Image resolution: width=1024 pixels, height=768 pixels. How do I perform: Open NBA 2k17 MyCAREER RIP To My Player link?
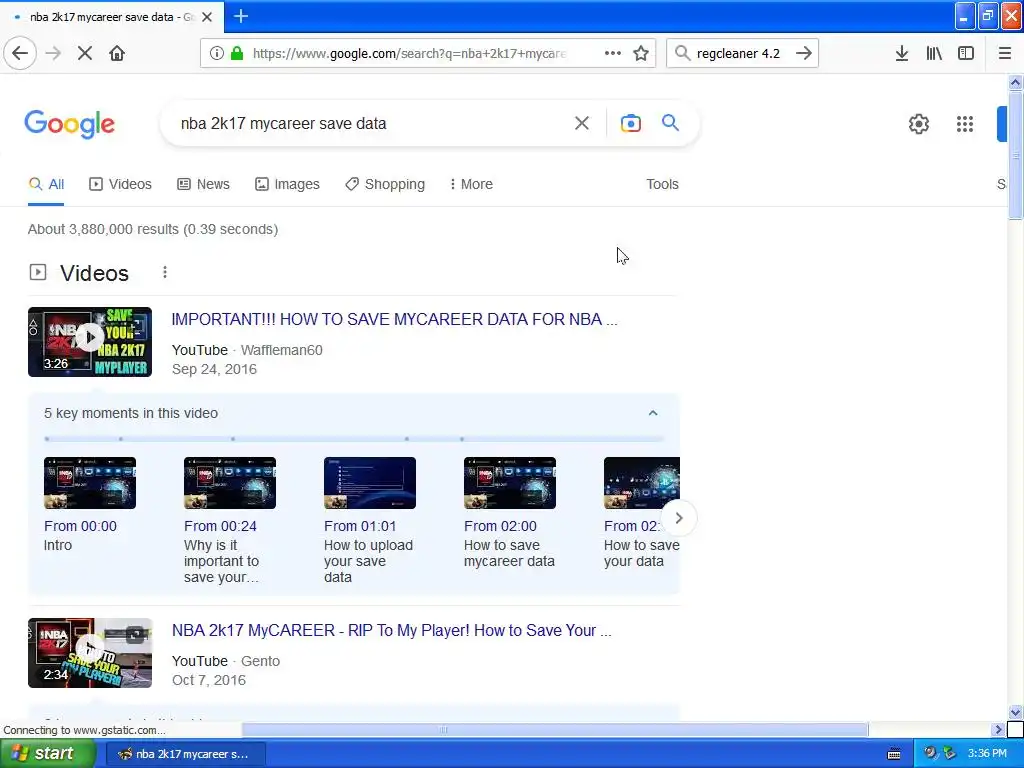point(391,630)
